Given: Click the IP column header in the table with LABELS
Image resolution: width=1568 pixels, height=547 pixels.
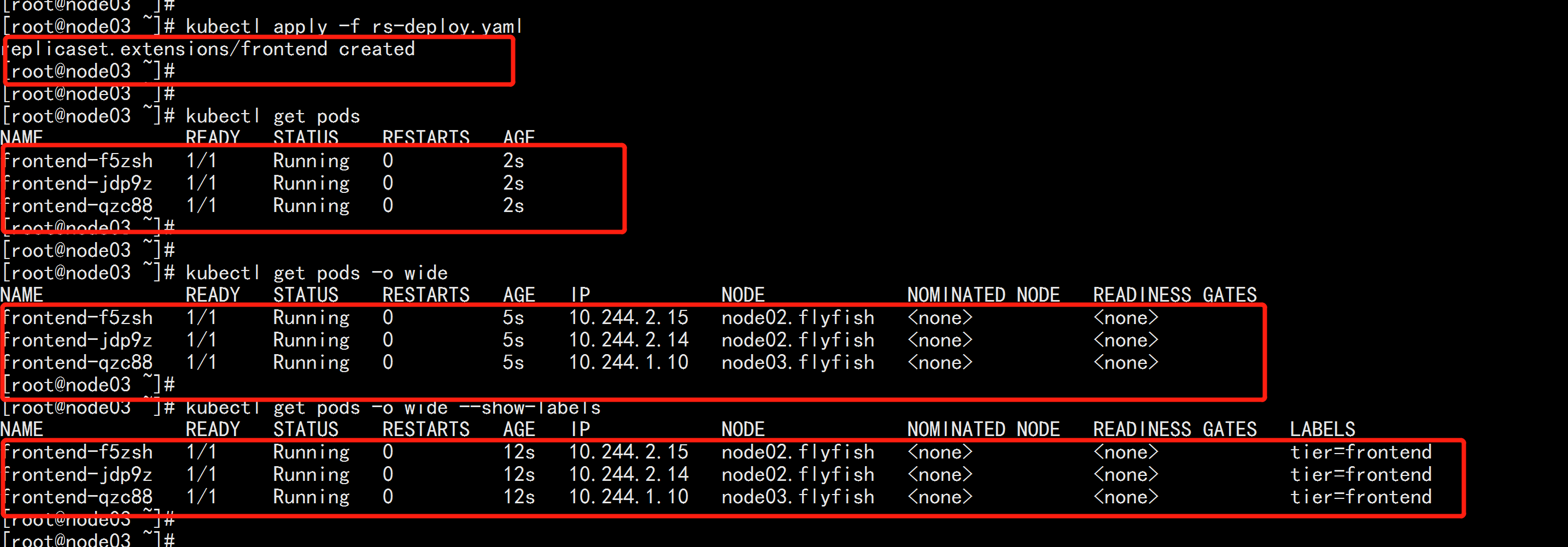Looking at the screenshot, I should click(x=580, y=430).
